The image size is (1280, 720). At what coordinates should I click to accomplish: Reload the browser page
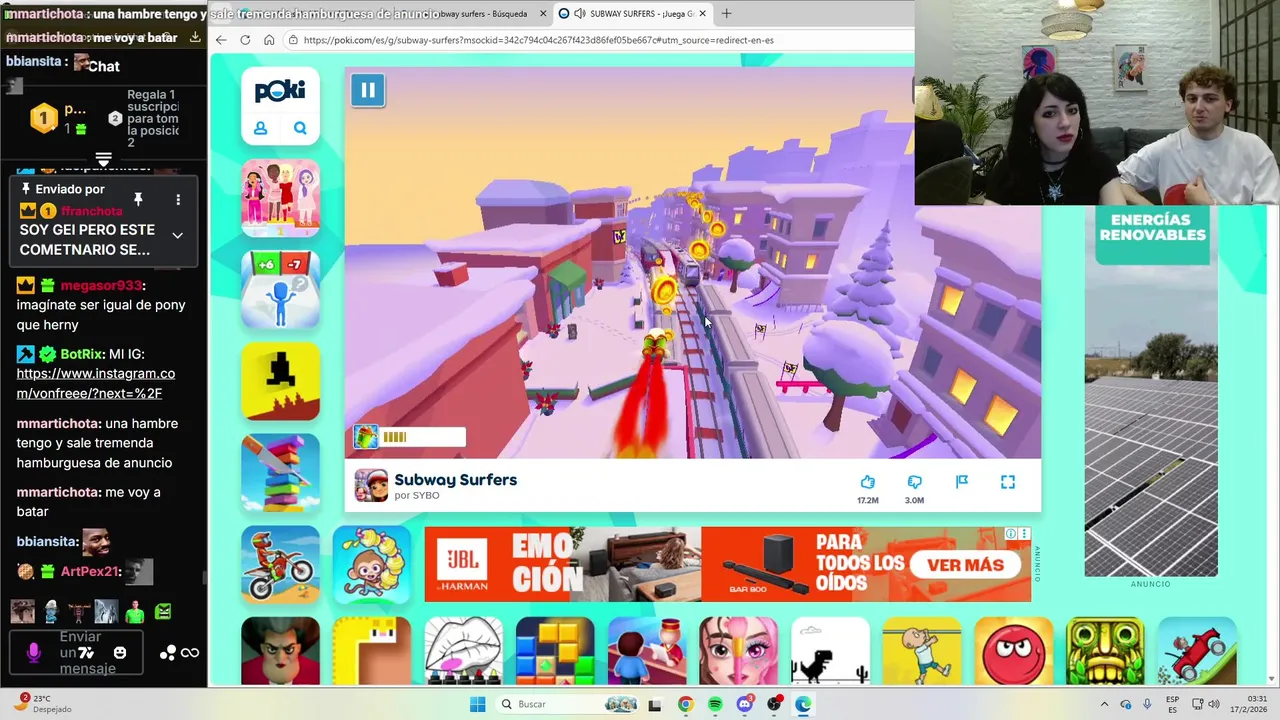[x=245, y=40]
